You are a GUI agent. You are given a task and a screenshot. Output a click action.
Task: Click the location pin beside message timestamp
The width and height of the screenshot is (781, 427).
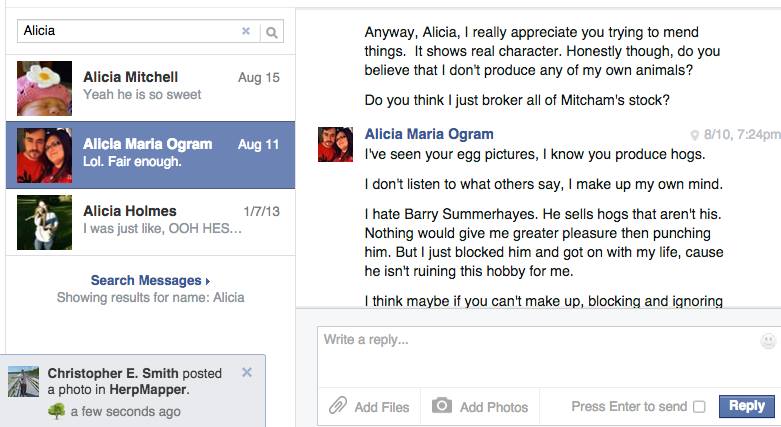tap(694, 135)
